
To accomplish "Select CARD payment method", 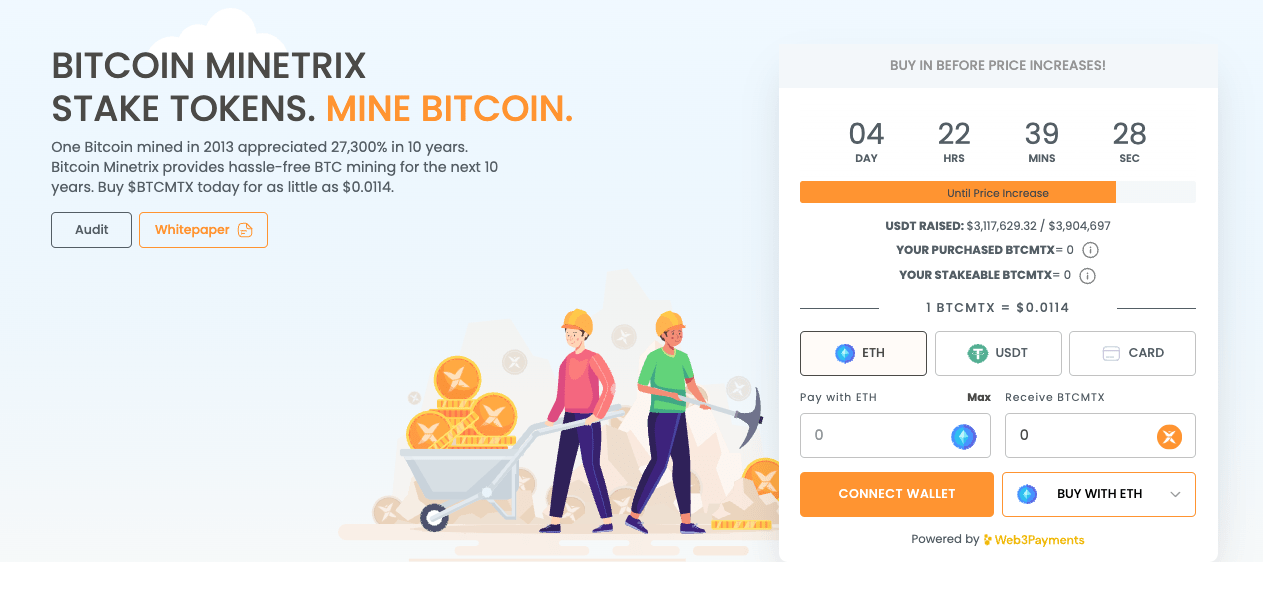I will point(1132,353).
